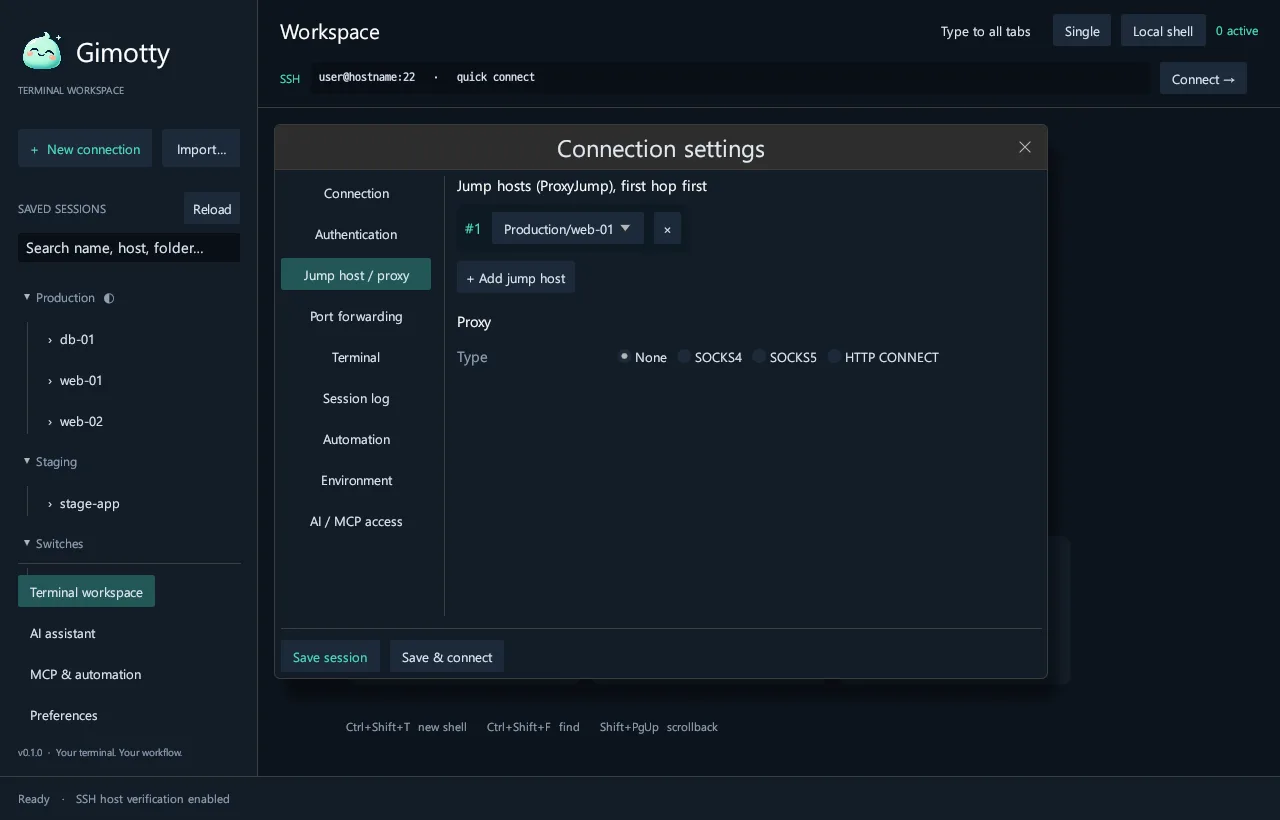The height and width of the screenshot is (820, 1280).
Task: Expand the web-02 saved session
Action: coord(50,422)
